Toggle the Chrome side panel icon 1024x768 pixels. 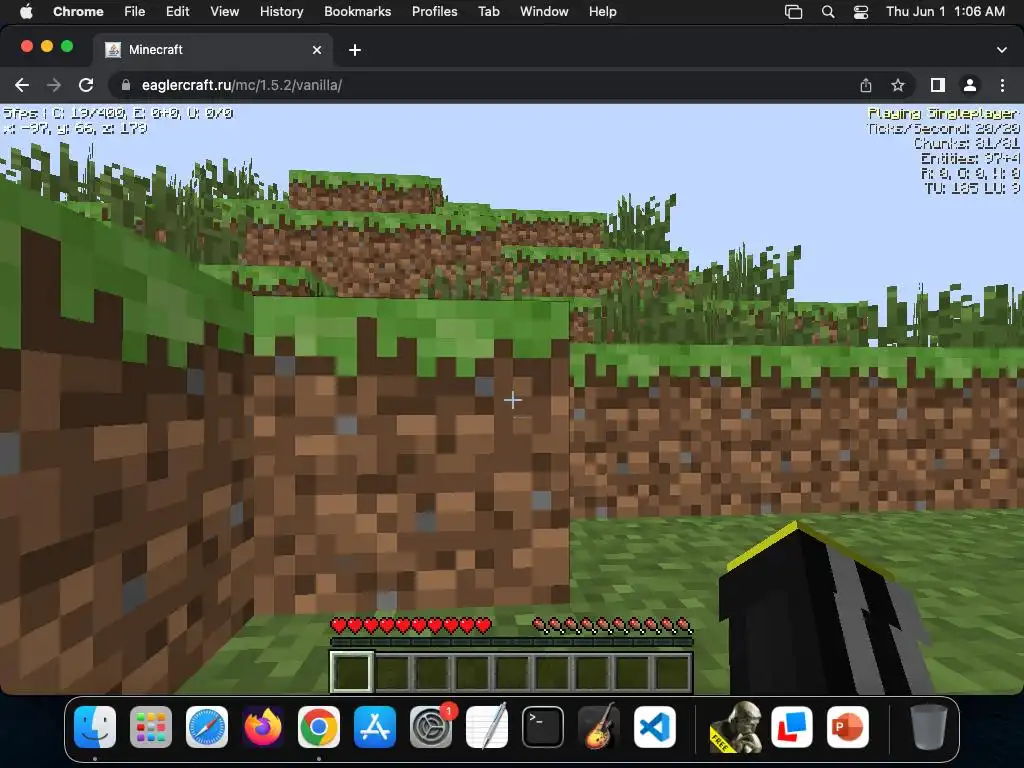pos(938,85)
